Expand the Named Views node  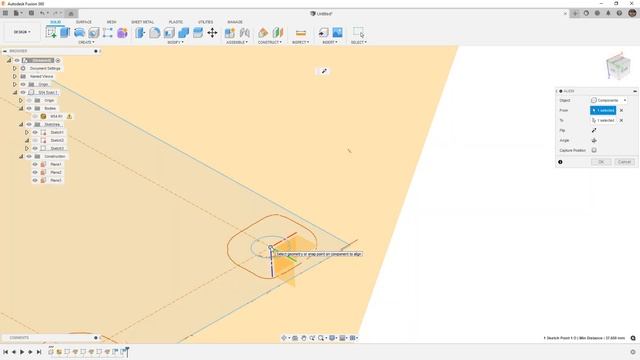point(15,76)
